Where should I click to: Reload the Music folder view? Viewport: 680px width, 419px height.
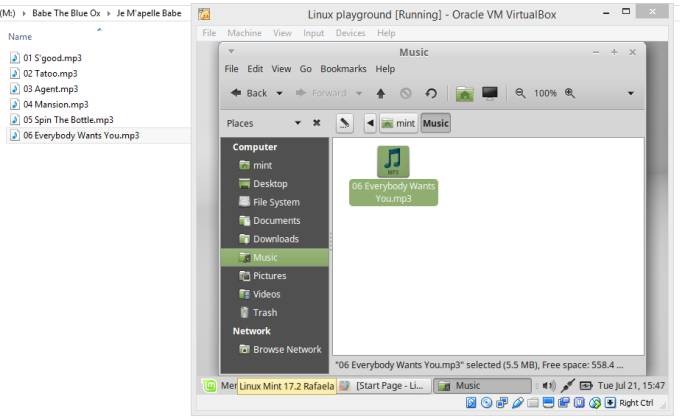tap(431, 93)
